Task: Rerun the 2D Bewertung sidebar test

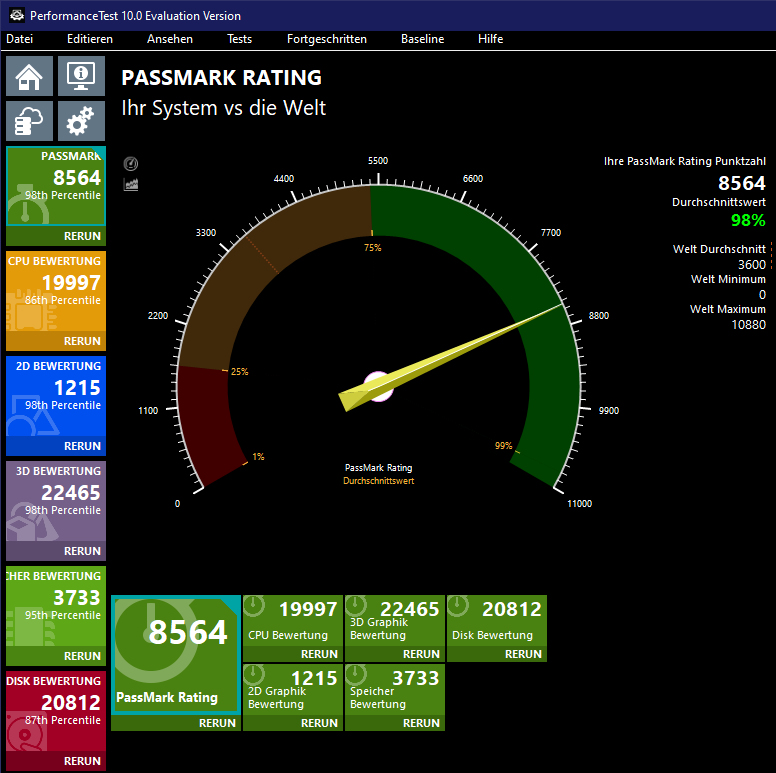Action: [x=82, y=446]
